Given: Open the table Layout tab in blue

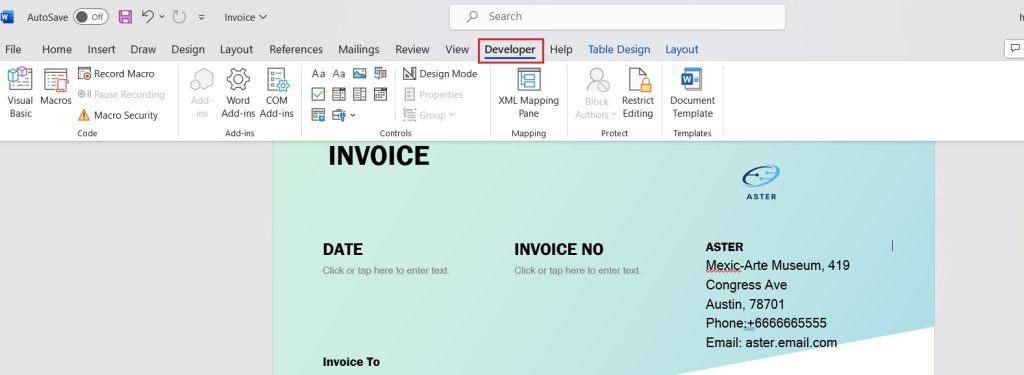Looking at the screenshot, I should click(682, 49).
